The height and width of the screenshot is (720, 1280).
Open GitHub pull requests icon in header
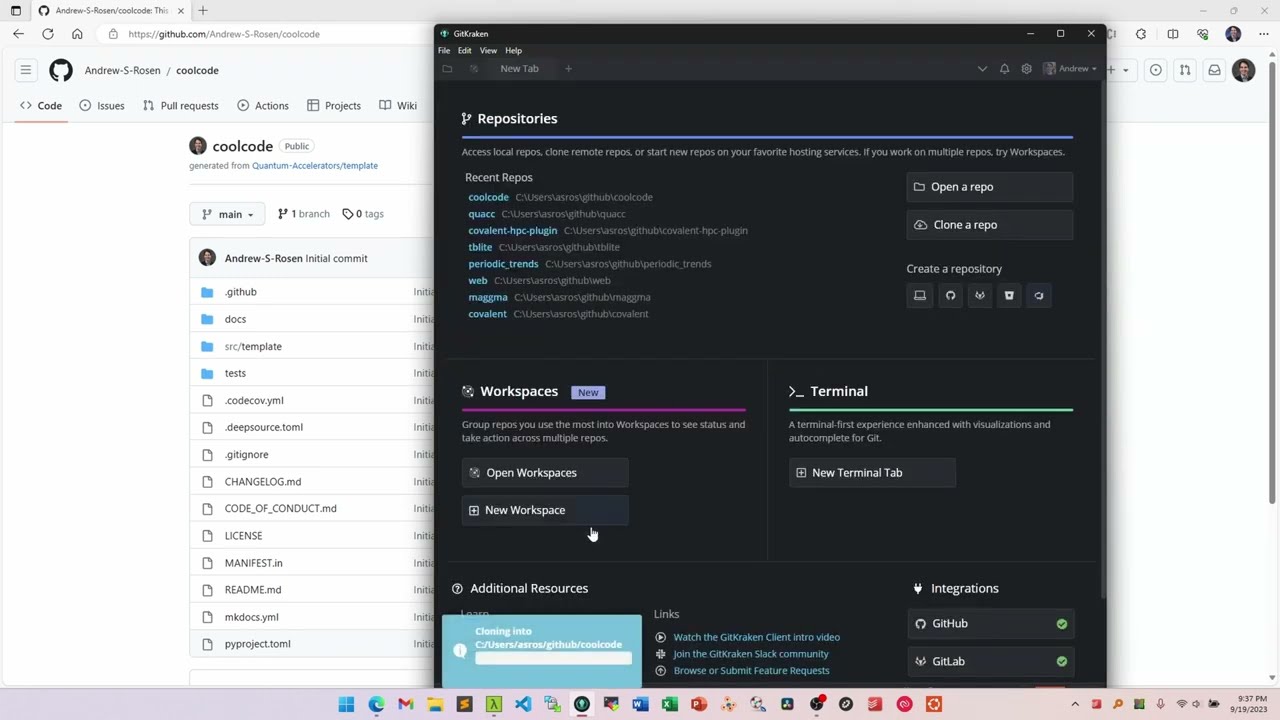[1185, 70]
